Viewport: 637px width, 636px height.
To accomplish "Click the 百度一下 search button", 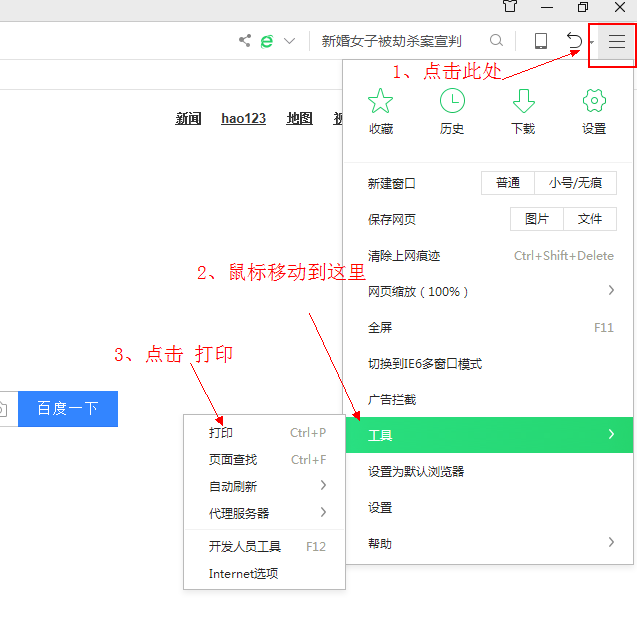I will (68, 408).
